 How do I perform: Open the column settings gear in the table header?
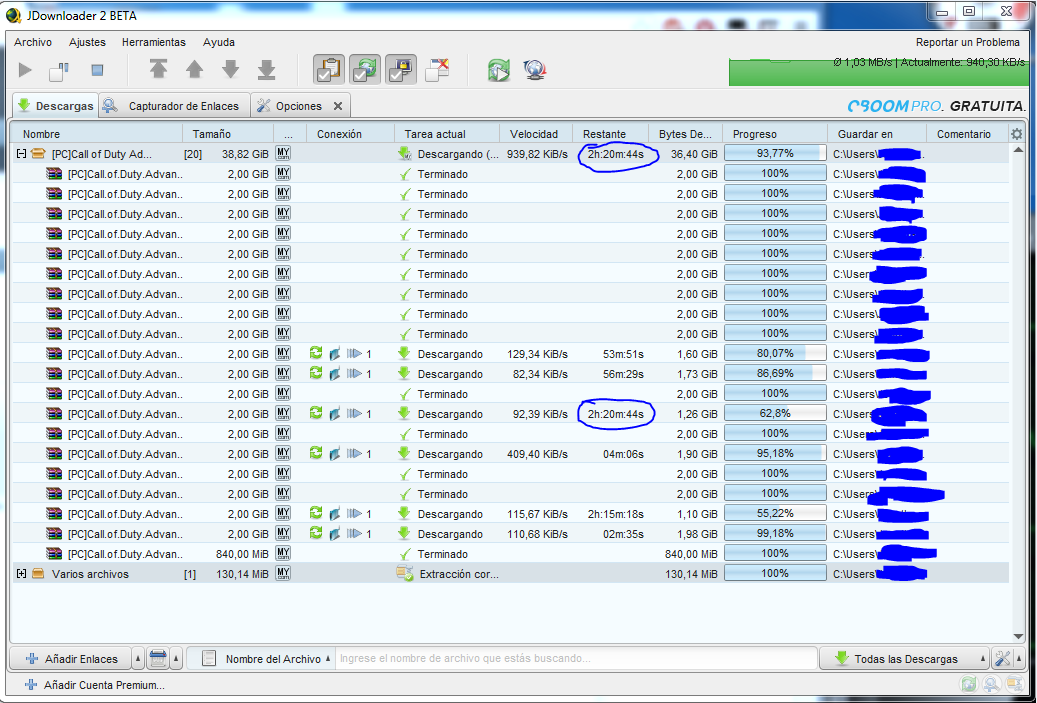(x=1016, y=134)
